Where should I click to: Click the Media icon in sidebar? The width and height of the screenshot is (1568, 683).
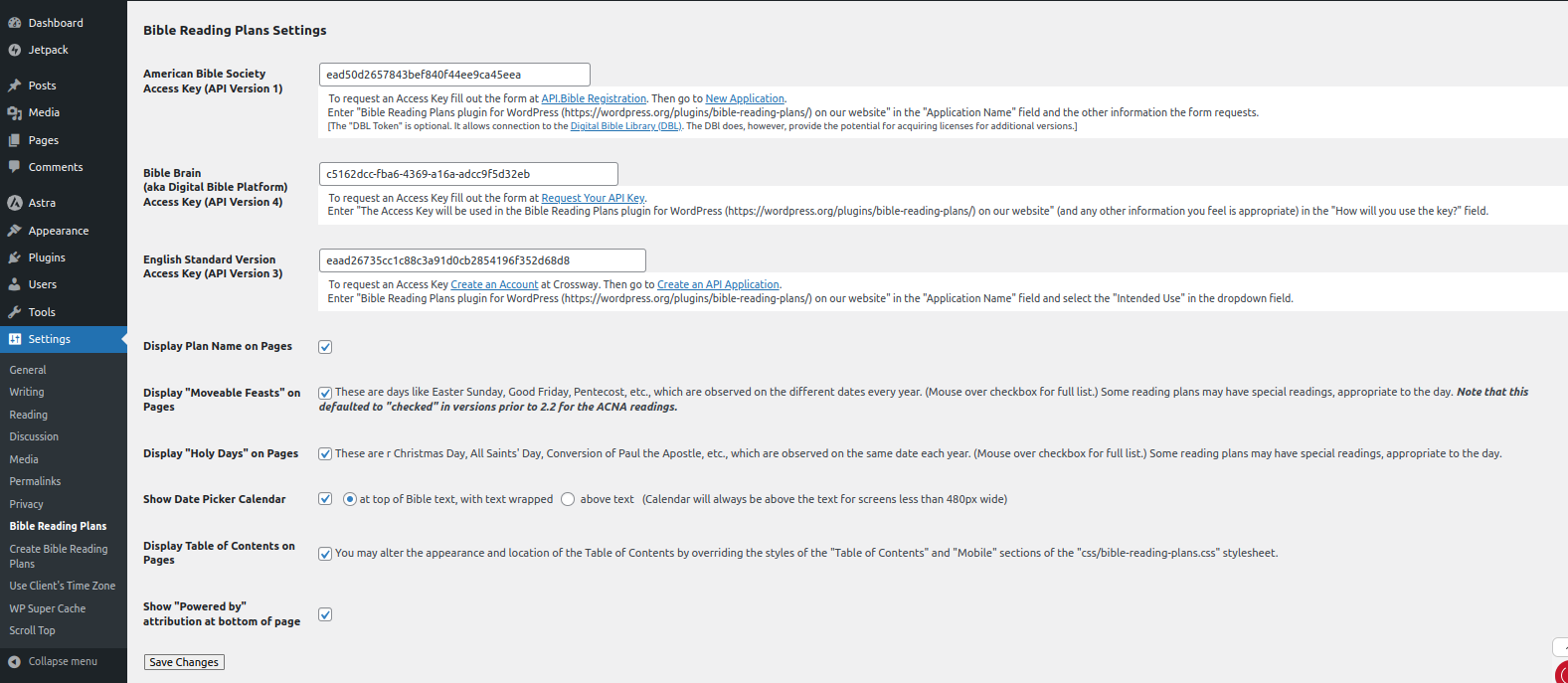coord(15,113)
